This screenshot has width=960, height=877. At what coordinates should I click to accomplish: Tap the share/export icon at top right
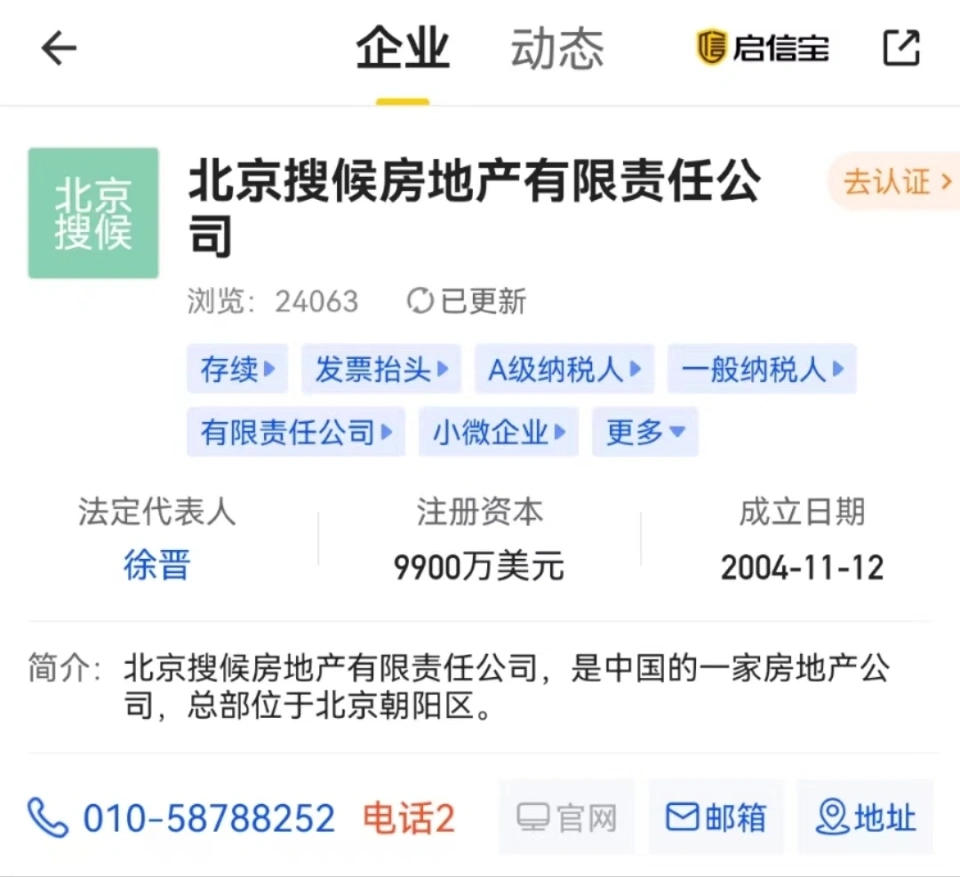click(x=901, y=48)
